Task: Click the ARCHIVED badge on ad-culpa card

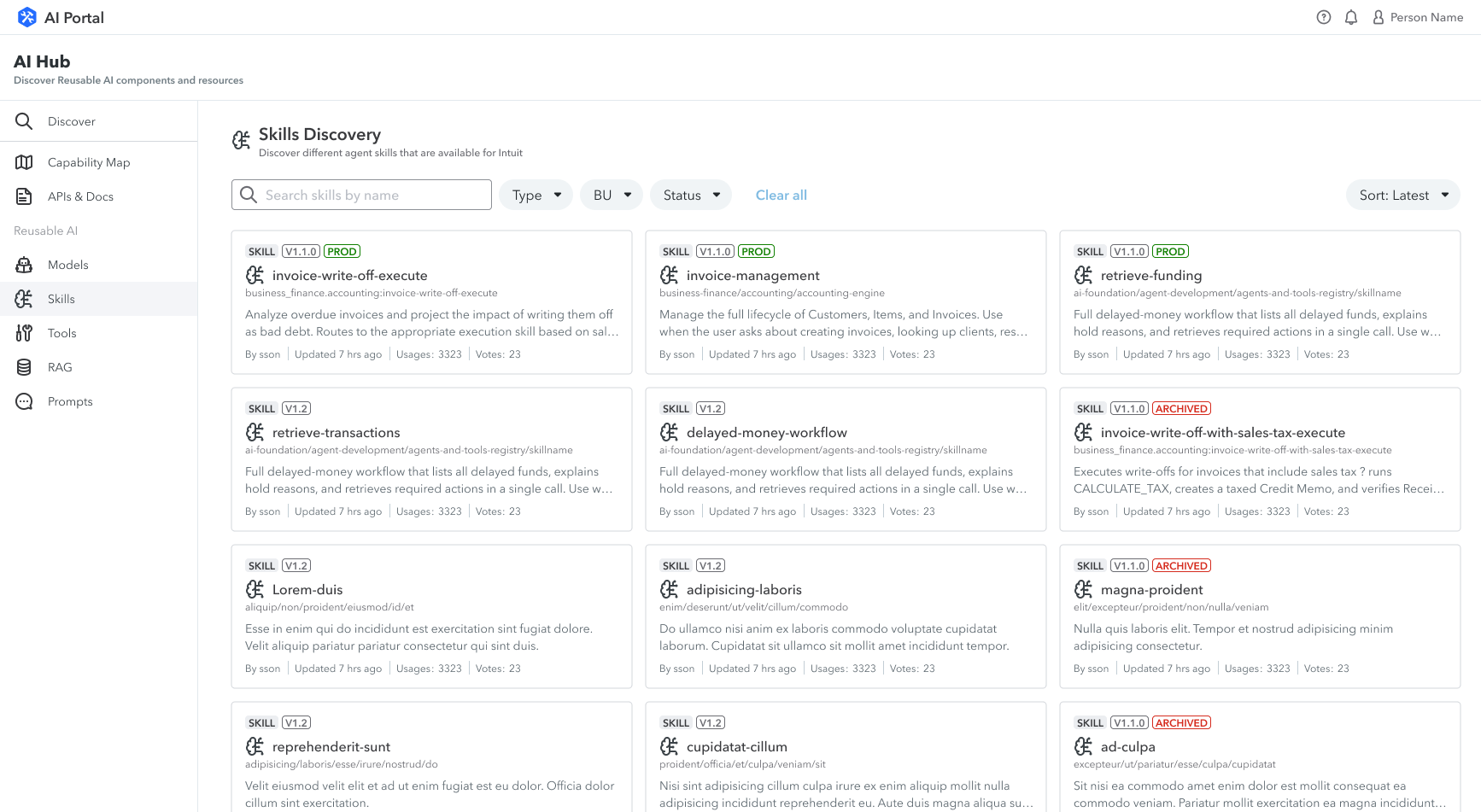Action: point(1182,722)
